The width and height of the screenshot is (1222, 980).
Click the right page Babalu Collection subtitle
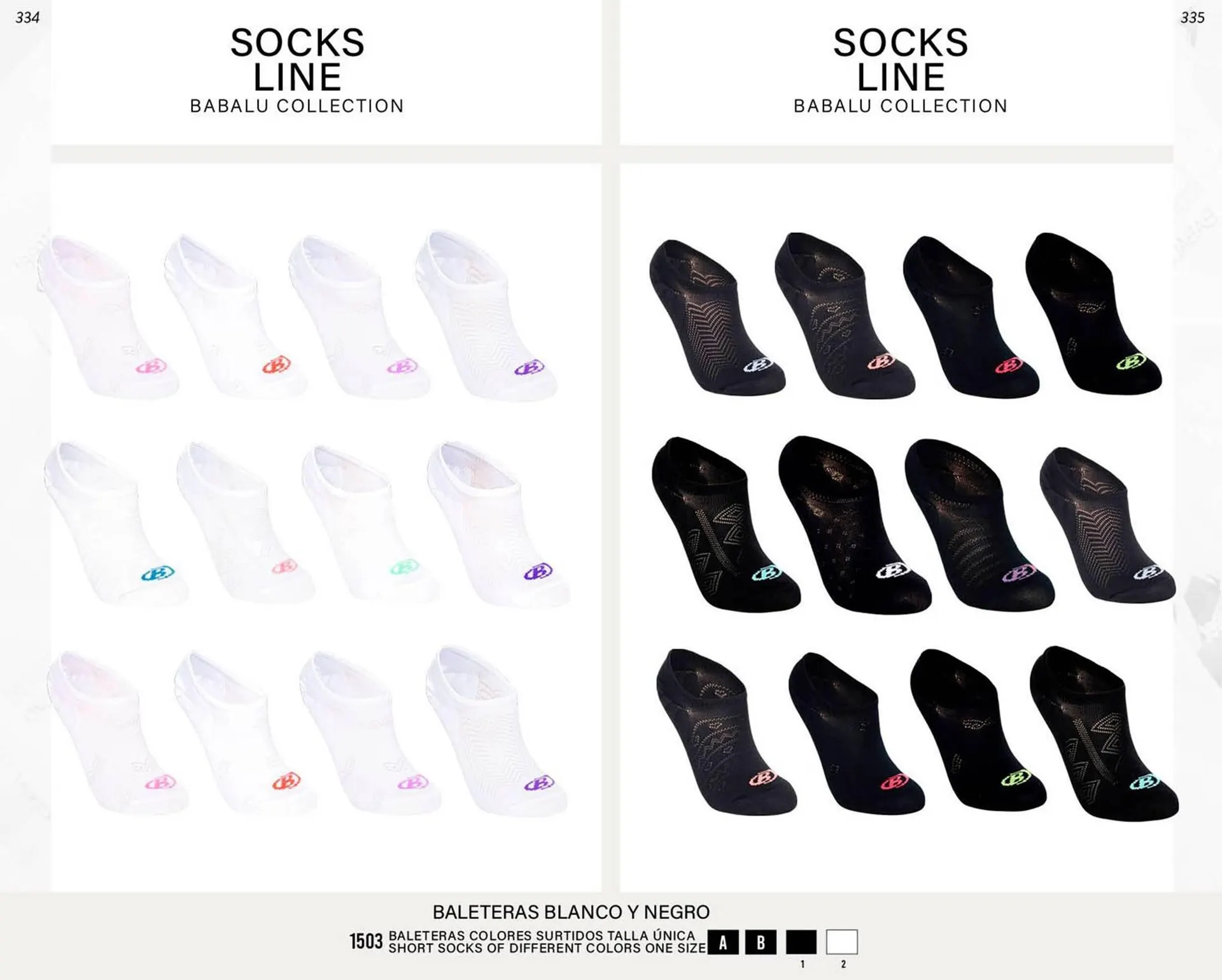pyautogui.click(x=901, y=106)
